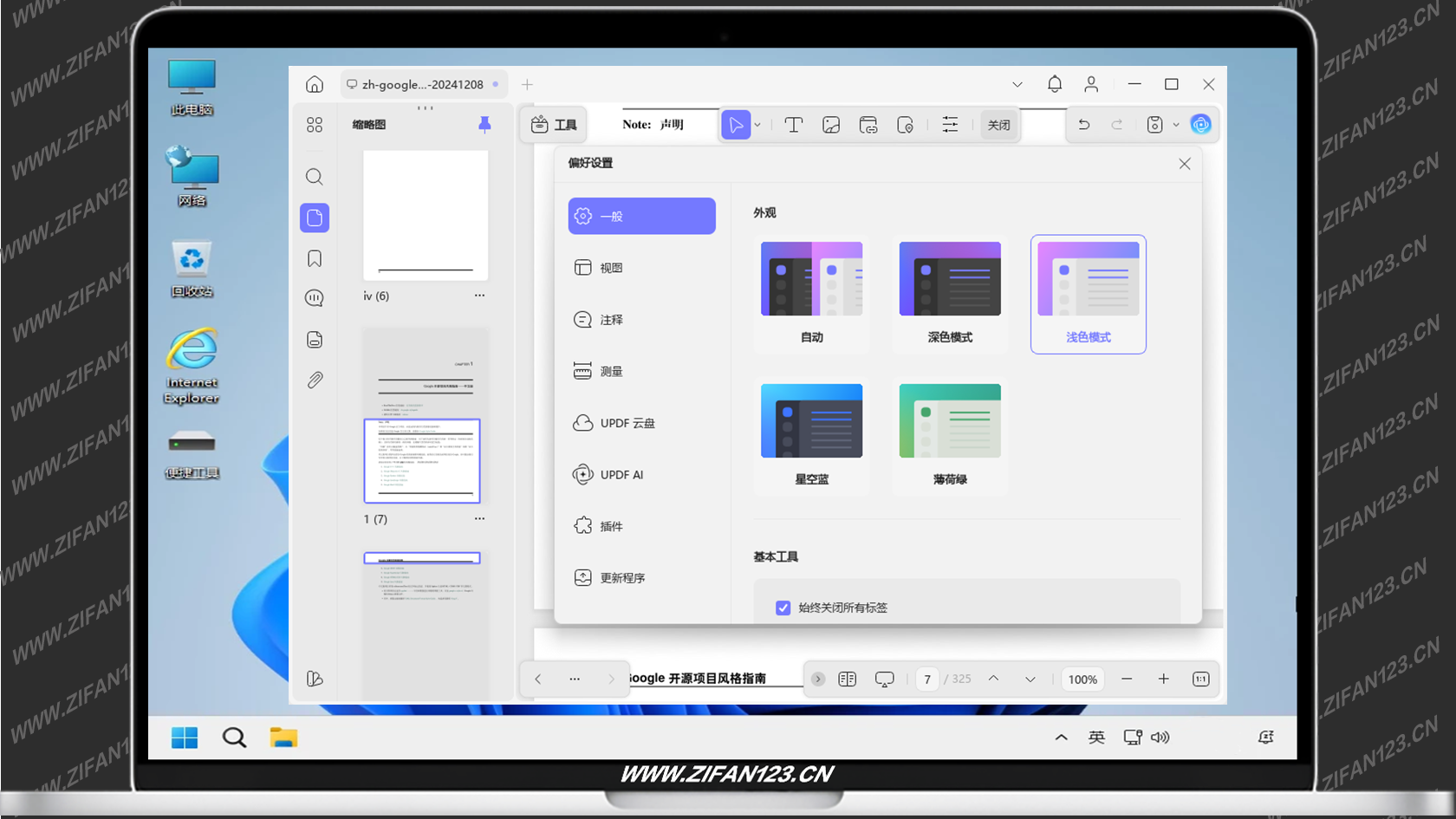Select the 注释 settings tab
The image size is (1456, 819).
tap(642, 320)
